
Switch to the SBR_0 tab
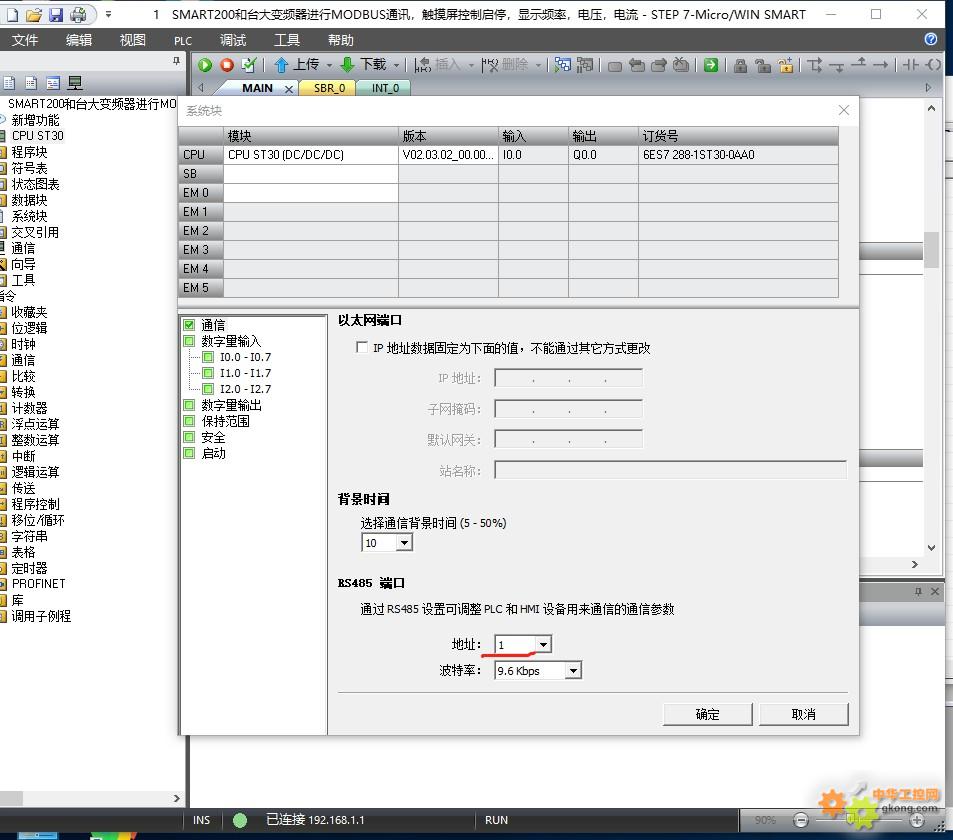[x=329, y=88]
